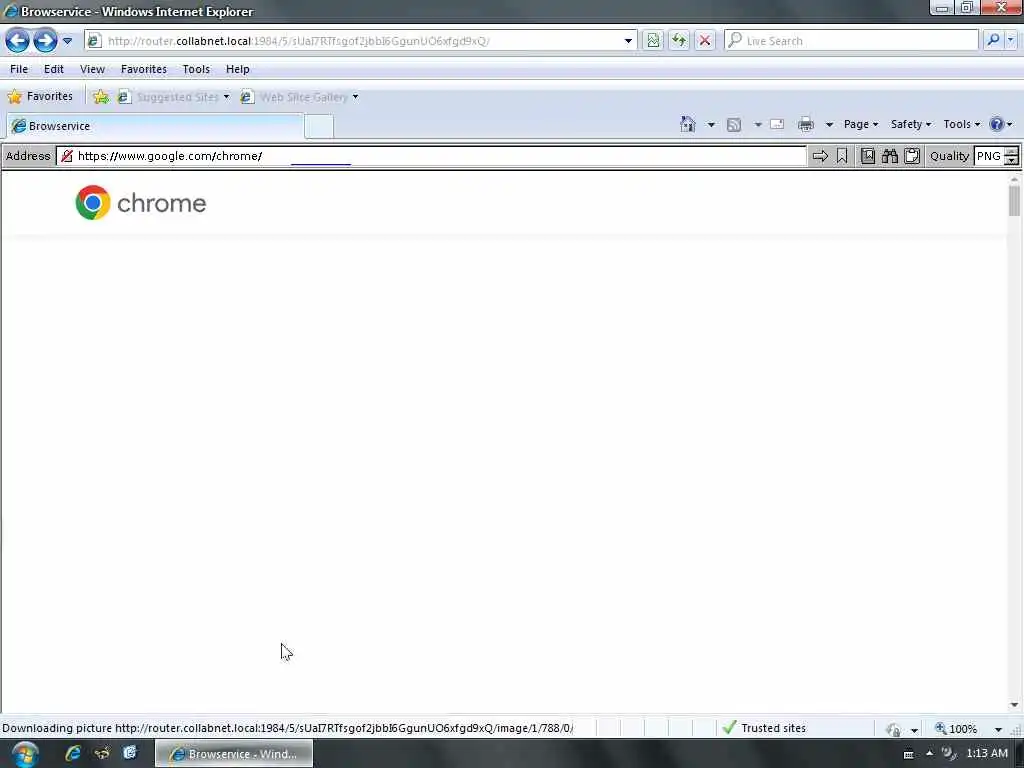Add to Favorites Bar star icon

[101, 97]
